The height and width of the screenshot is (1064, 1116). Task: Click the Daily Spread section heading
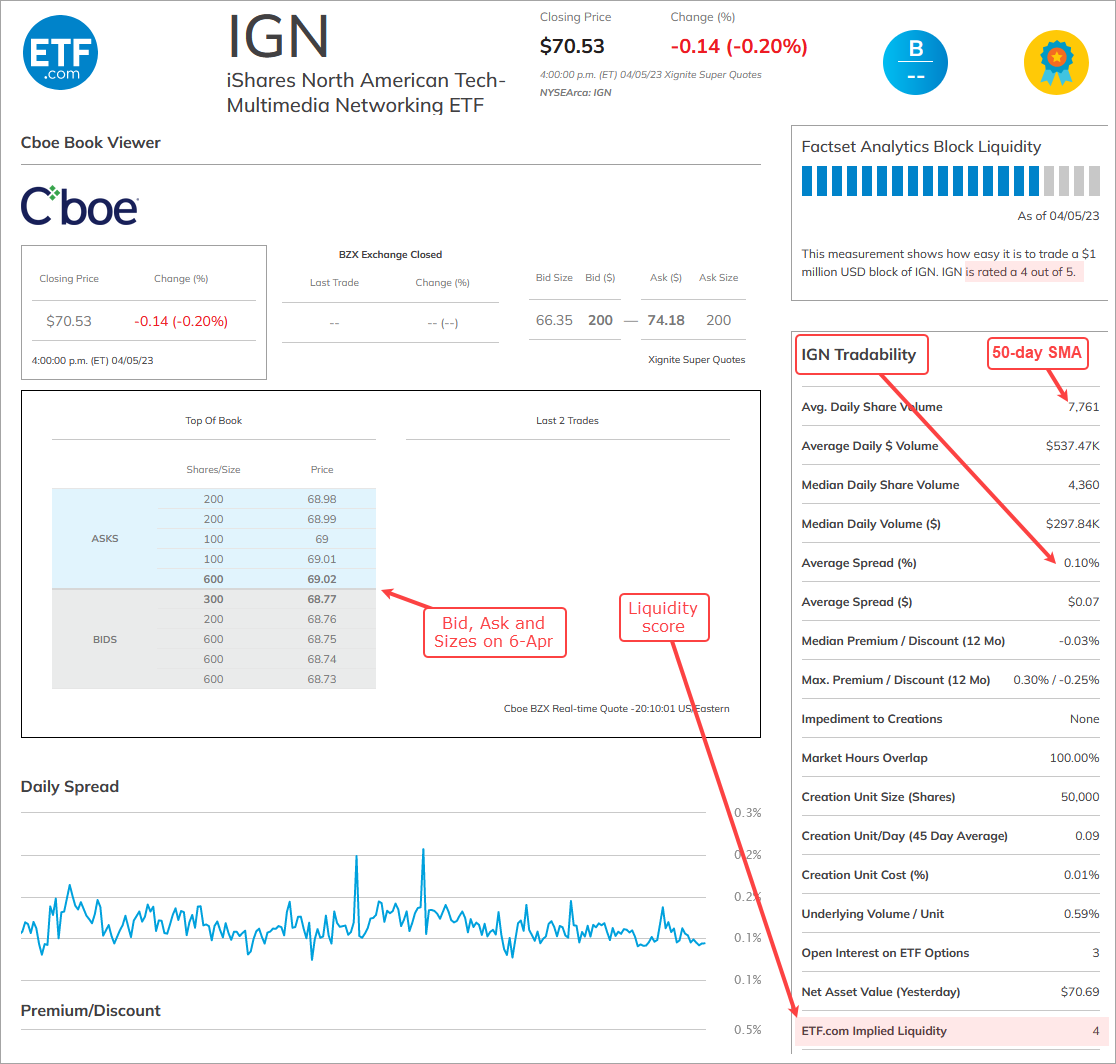point(70,786)
